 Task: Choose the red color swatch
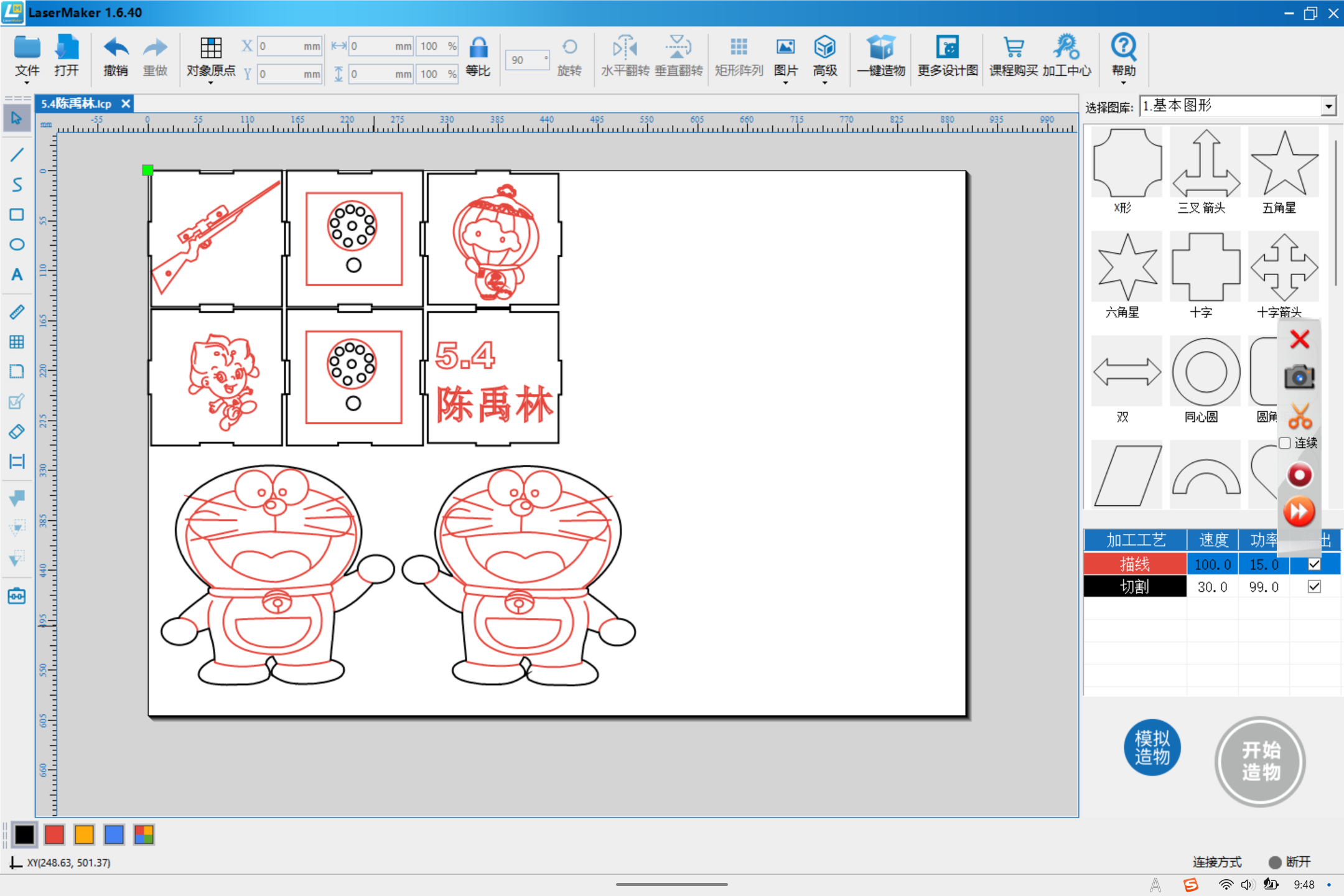click(54, 834)
